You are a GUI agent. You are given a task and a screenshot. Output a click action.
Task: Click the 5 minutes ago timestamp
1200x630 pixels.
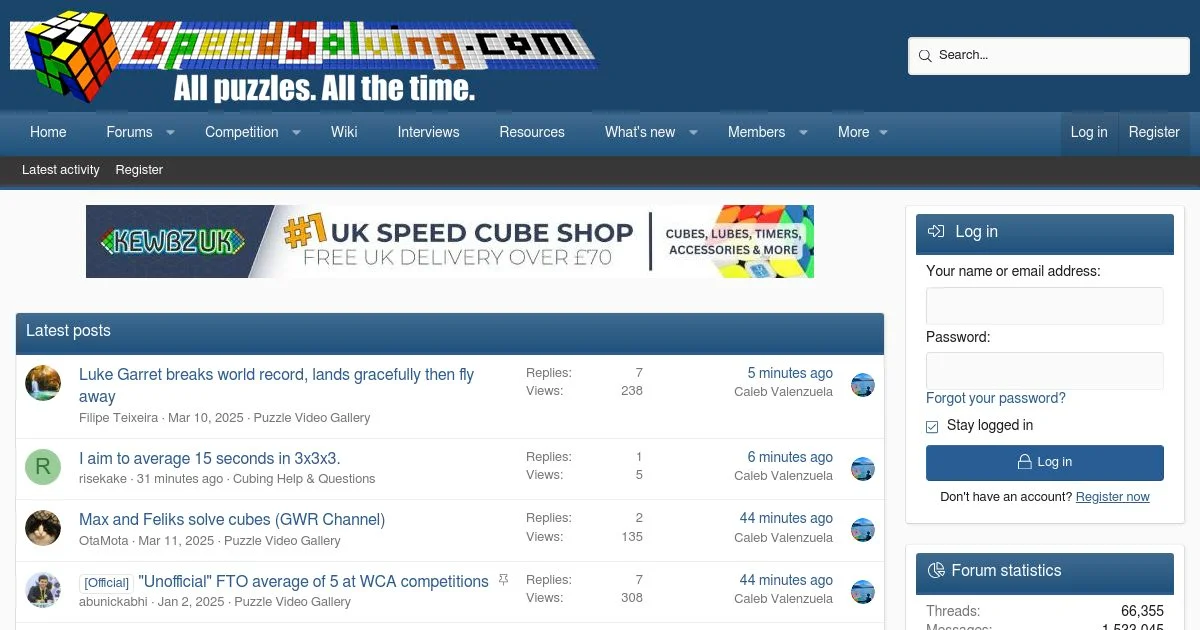(790, 373)
